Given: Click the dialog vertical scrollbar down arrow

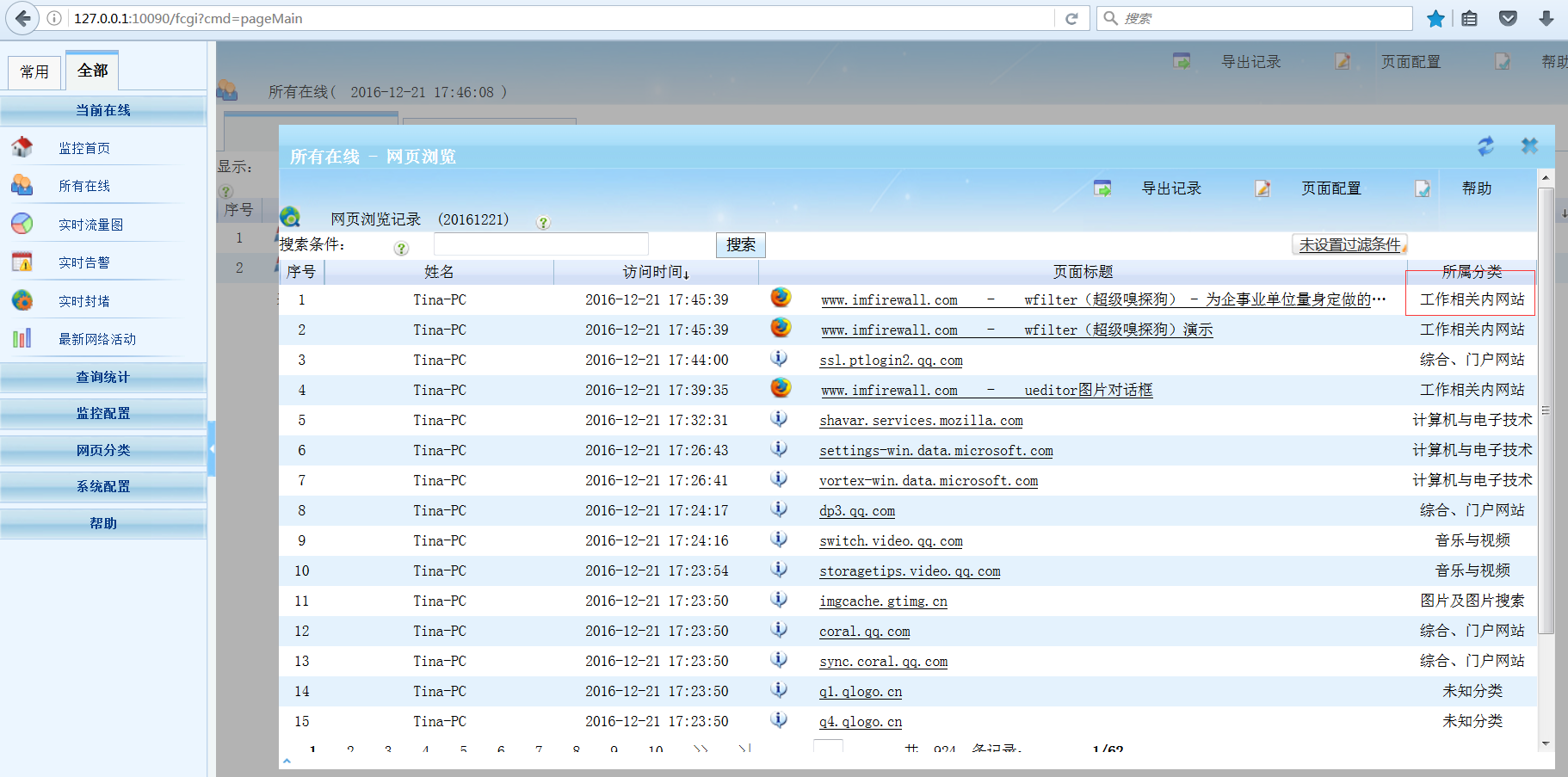Looking at the screenshot, I should coord(1546,743).
